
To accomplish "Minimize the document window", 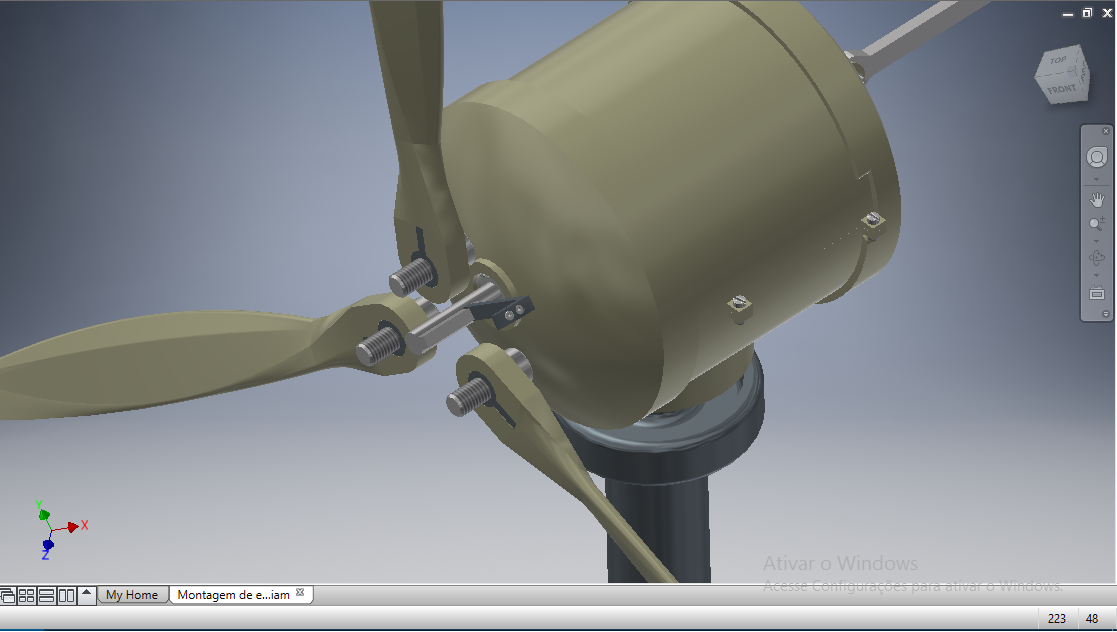I will [1067, 14].
